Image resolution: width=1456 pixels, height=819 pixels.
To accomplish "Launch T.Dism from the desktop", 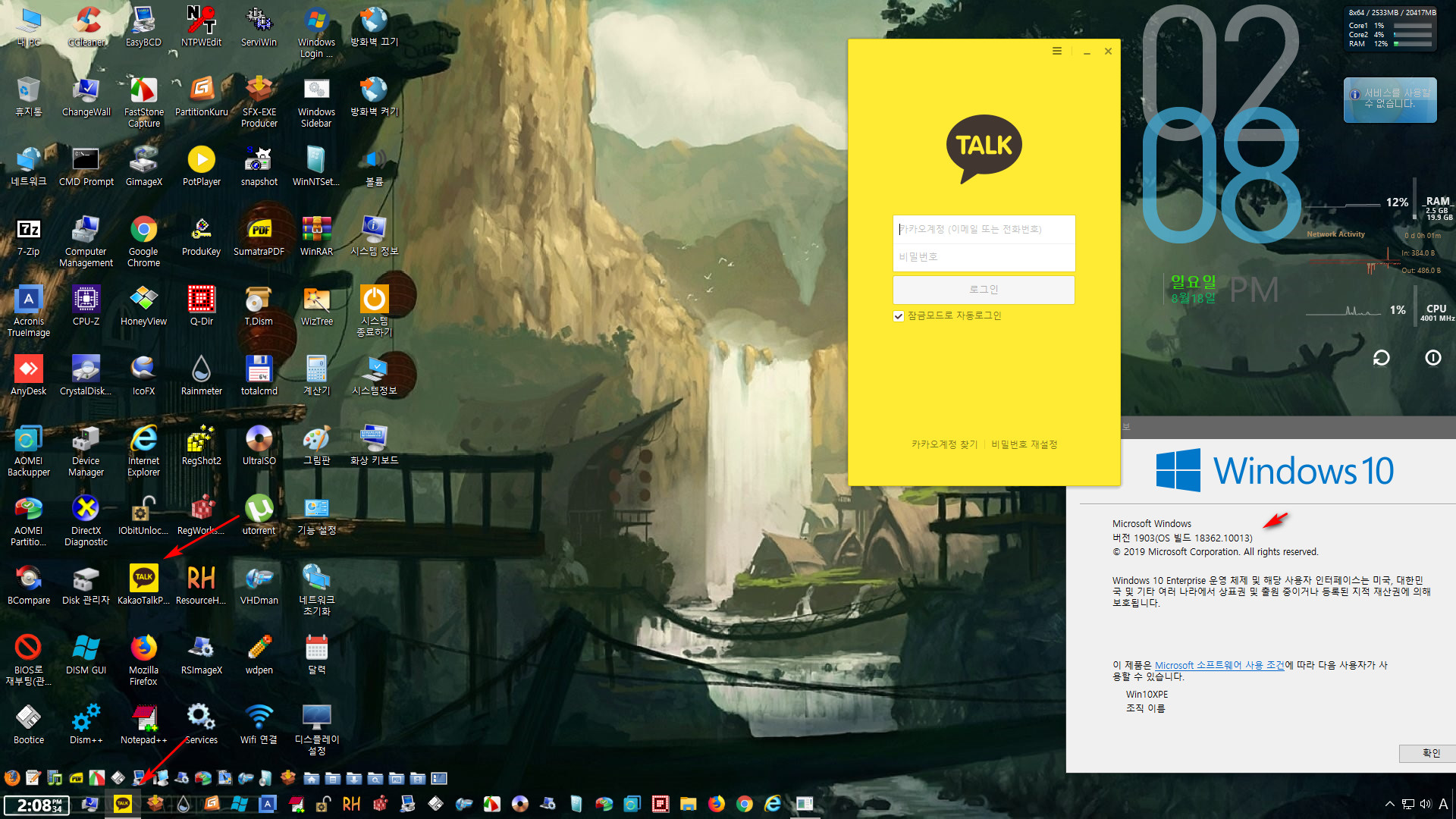I will 259,306.
